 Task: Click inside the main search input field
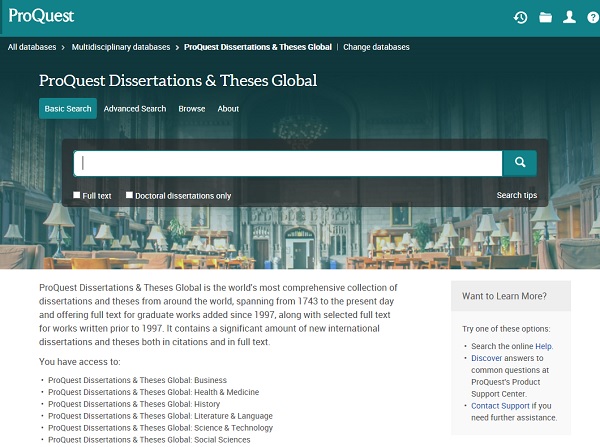290,163
